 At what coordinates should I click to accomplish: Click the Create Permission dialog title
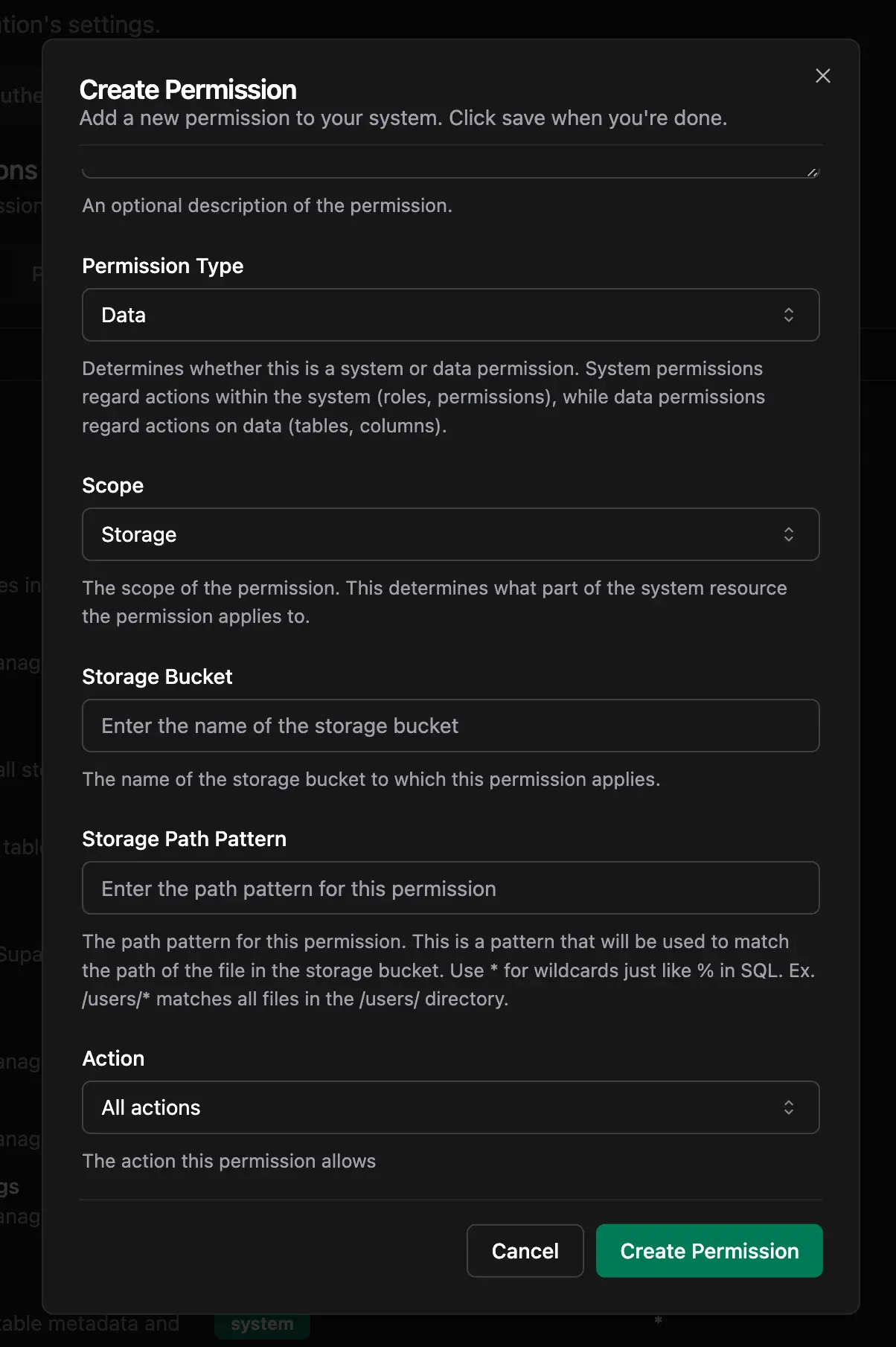(x=188, y=89)
